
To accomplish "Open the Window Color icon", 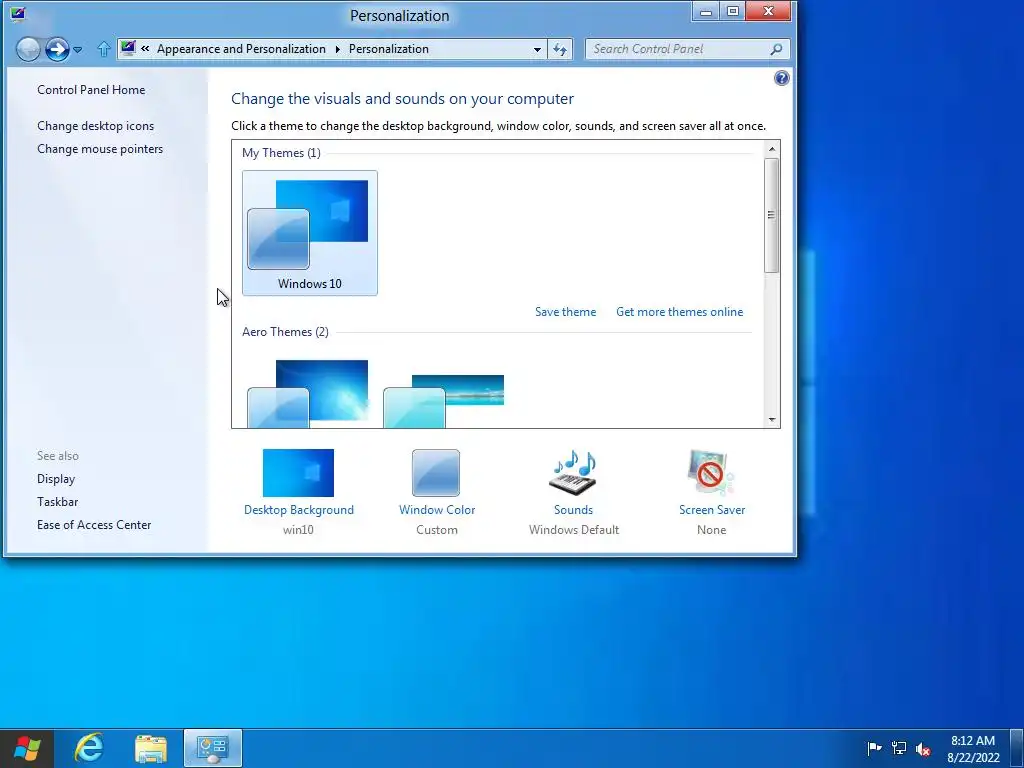I will (436, 473).
